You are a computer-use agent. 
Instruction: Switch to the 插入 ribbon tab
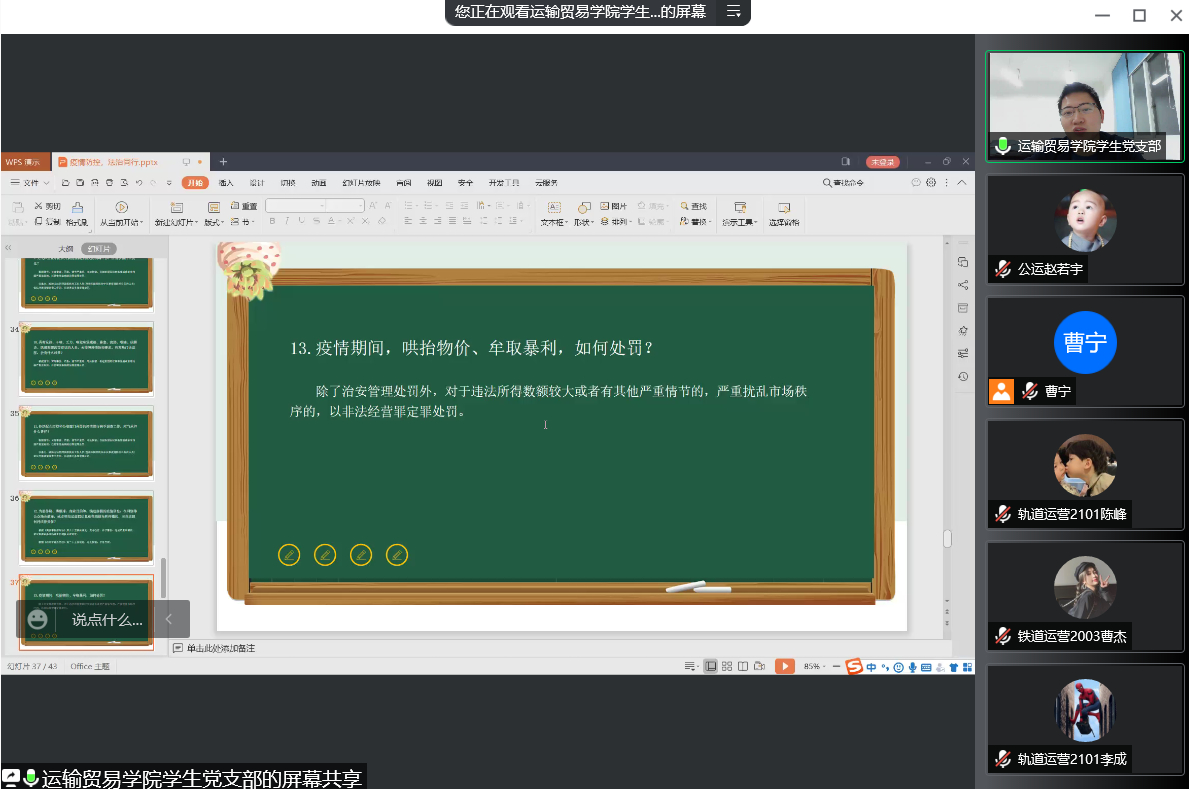tap(226, 183)
